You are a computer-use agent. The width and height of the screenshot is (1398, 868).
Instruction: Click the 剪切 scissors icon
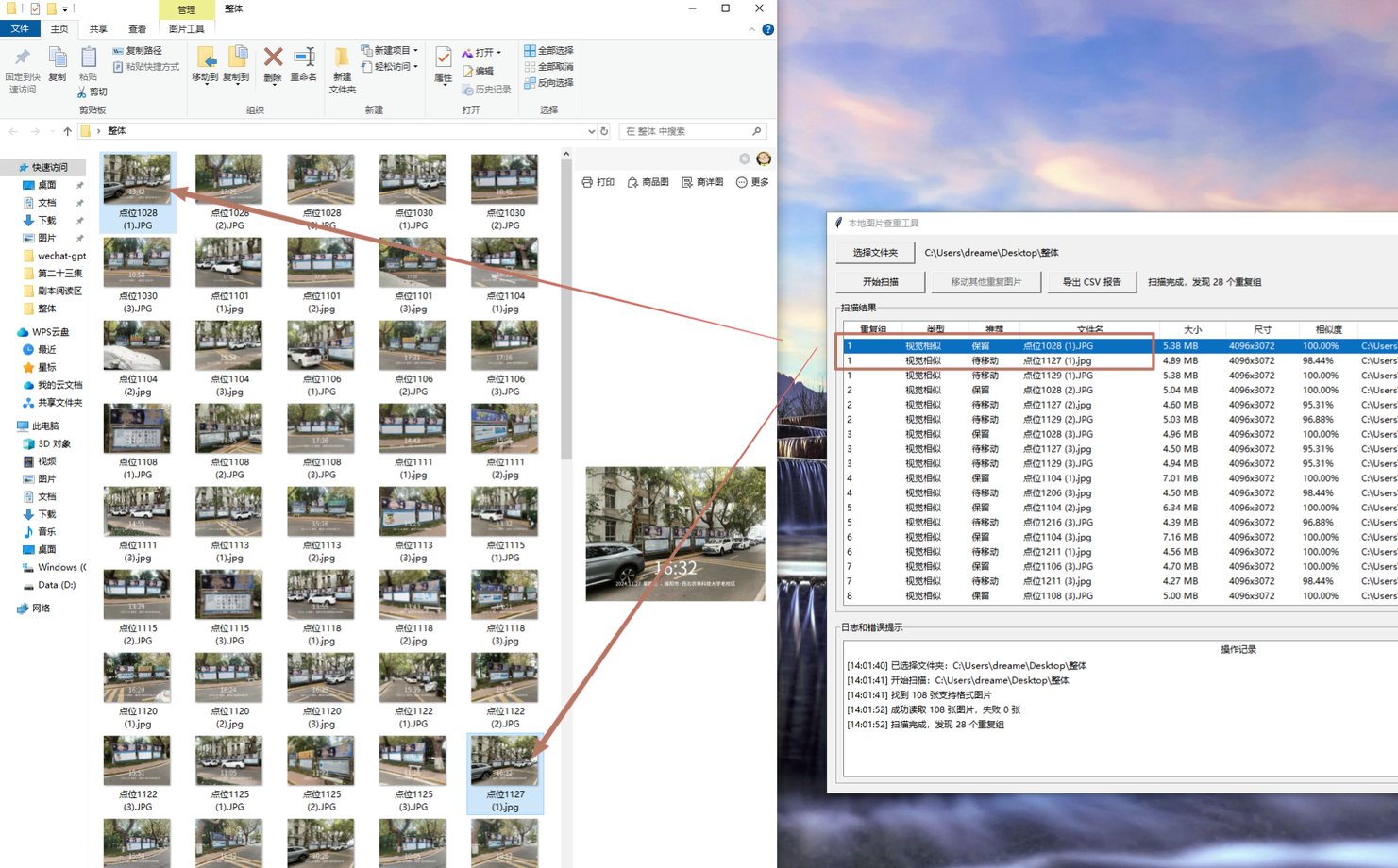pyautogui.click(x=82, y=92)
